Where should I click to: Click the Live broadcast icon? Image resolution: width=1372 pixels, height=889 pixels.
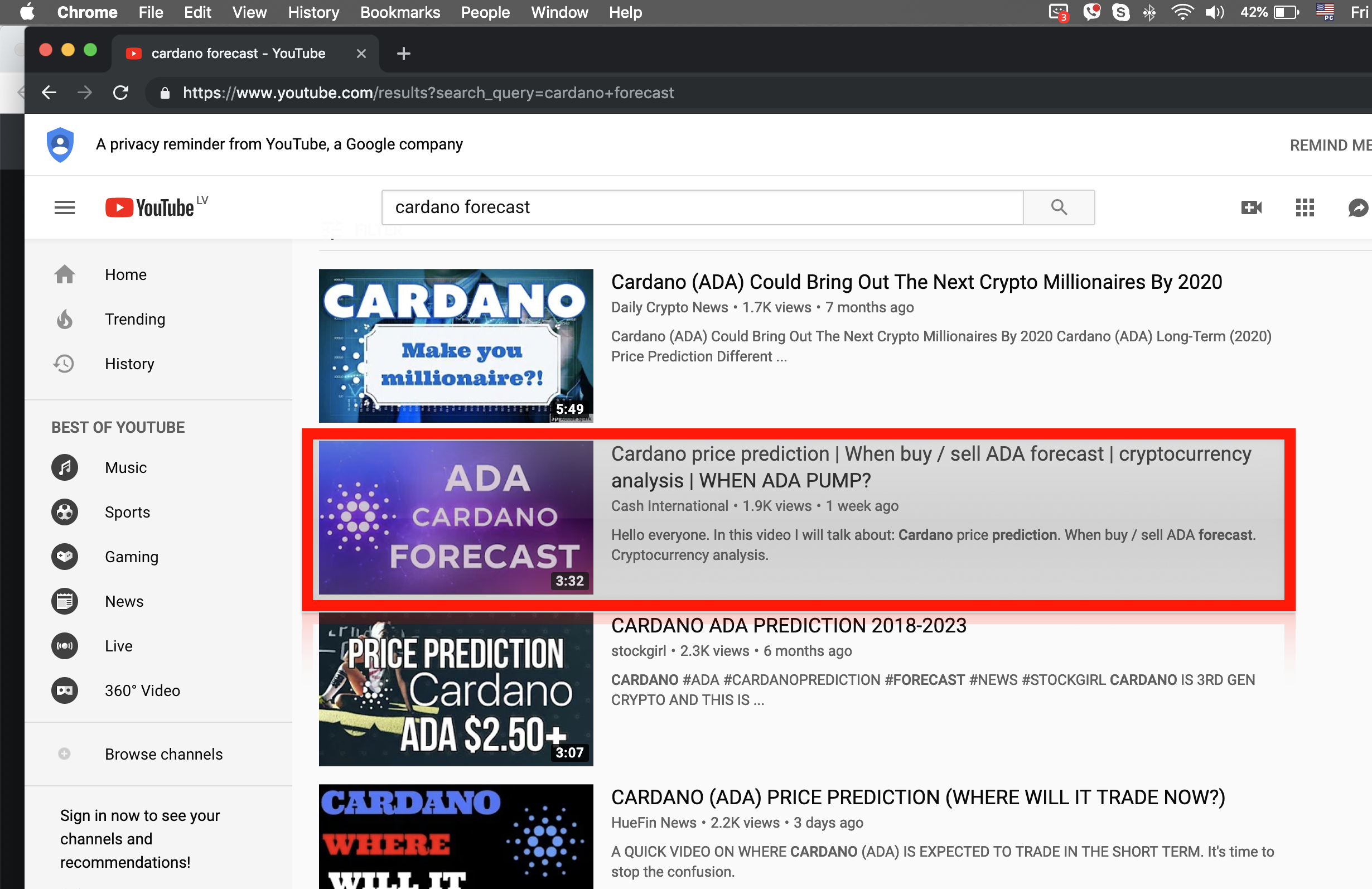click(65, 646)
